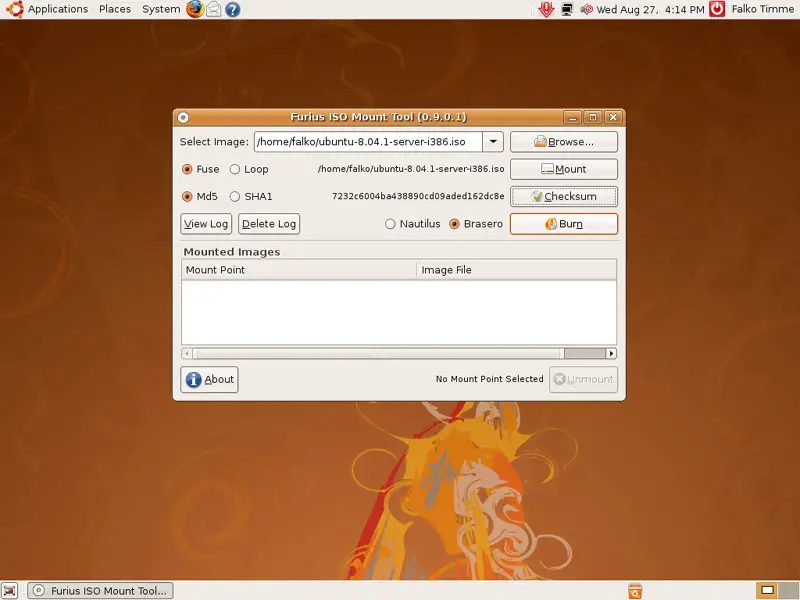Adjust volume via speaker tray icon
Image resolution: width=800 pixels, height=600 pixels.
pos(585,9)
